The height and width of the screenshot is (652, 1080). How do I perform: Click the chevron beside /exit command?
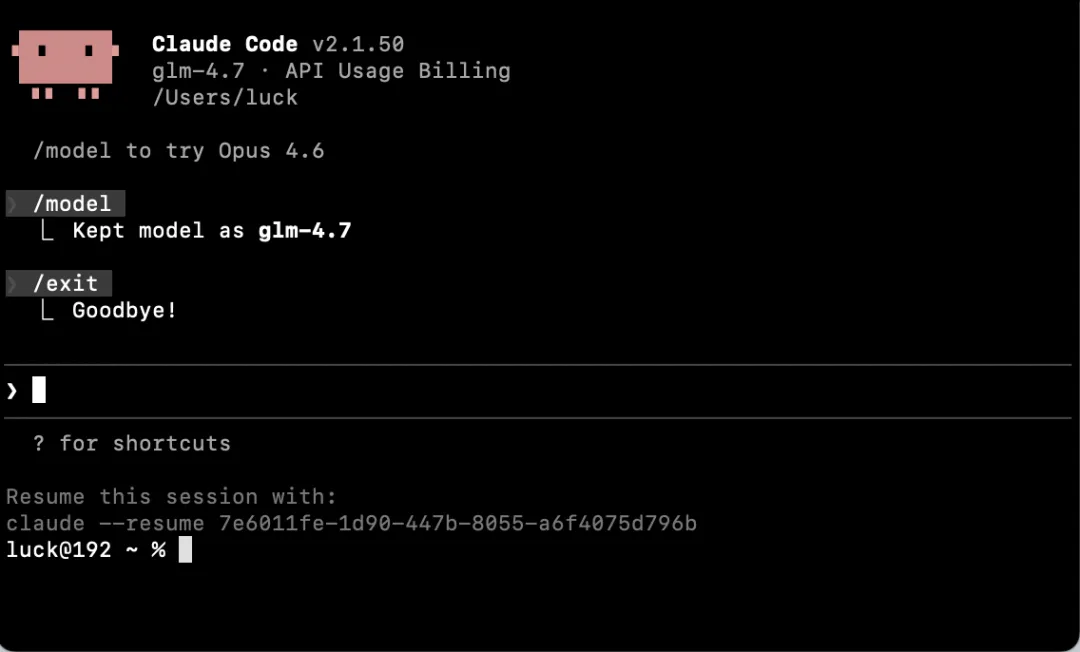click(12, 284)
